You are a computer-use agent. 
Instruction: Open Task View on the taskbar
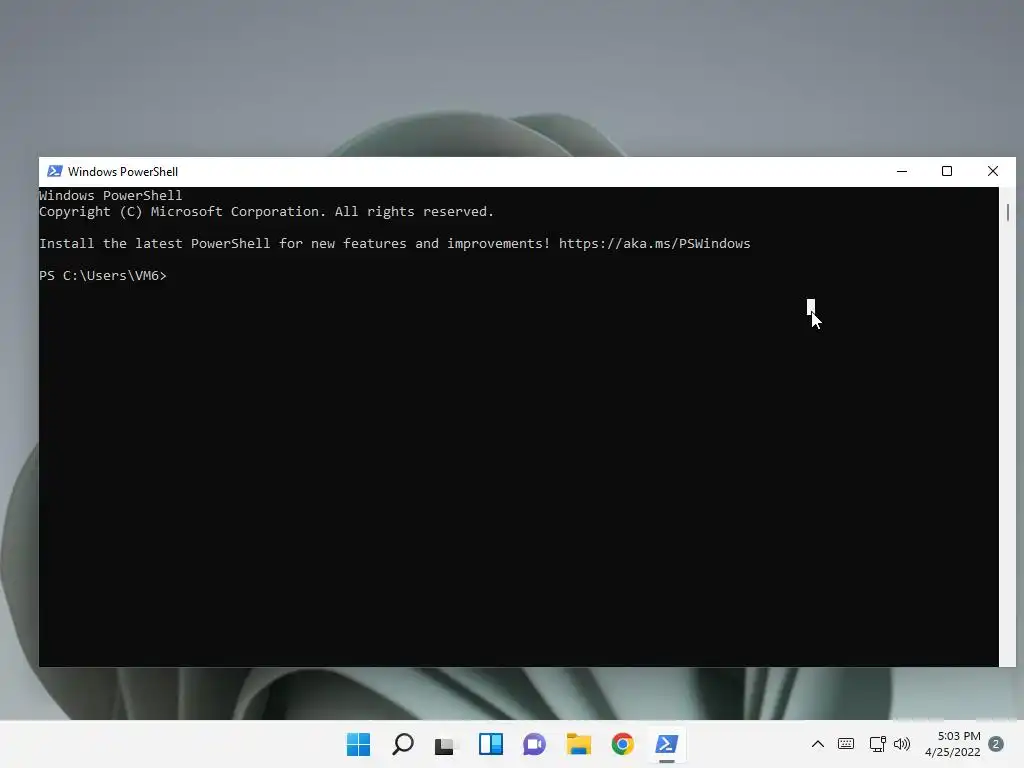(445, 744)
